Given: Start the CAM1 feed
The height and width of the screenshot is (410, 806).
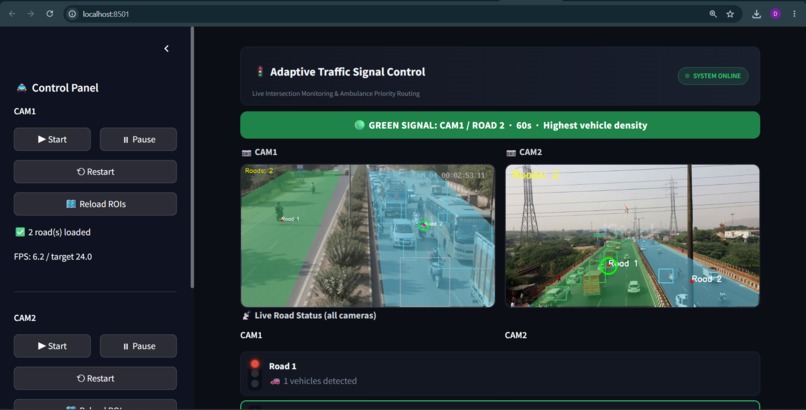Looking at the screenshot, I should coord(52,139).
